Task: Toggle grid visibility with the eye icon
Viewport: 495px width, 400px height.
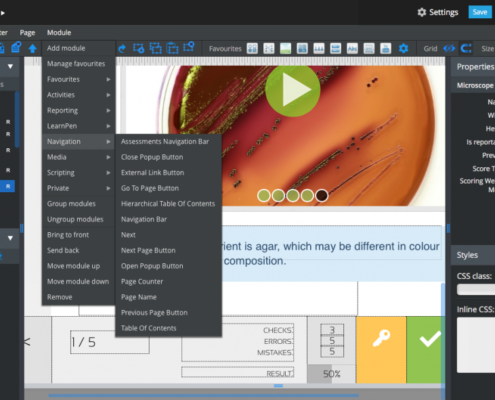Action: 449,49
